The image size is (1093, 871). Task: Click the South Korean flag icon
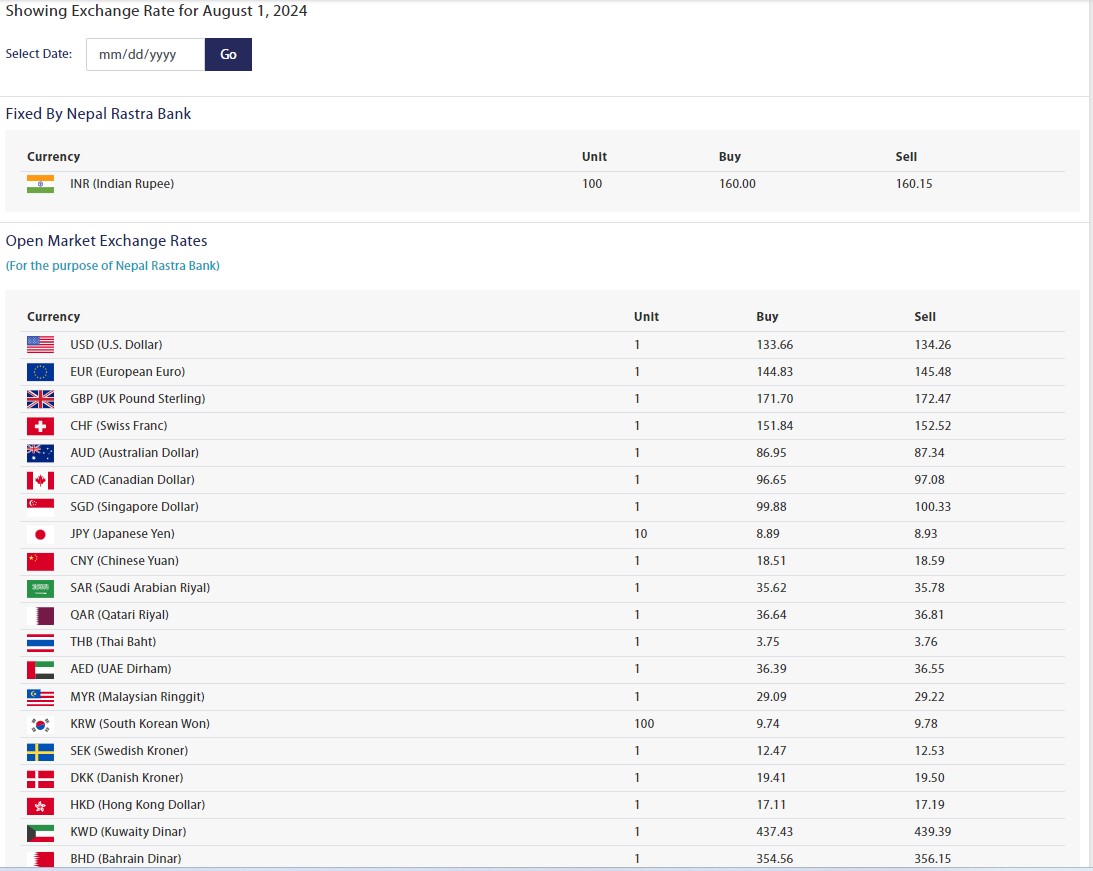click(x=41, y=724)
